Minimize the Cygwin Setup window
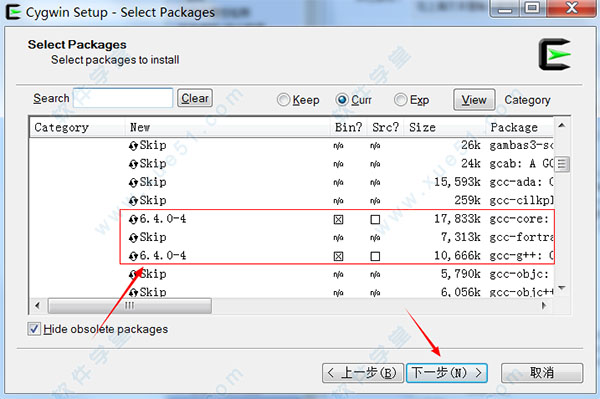This screenshot has width=600, height=399. pyautogui.click(x=505, y=8)
